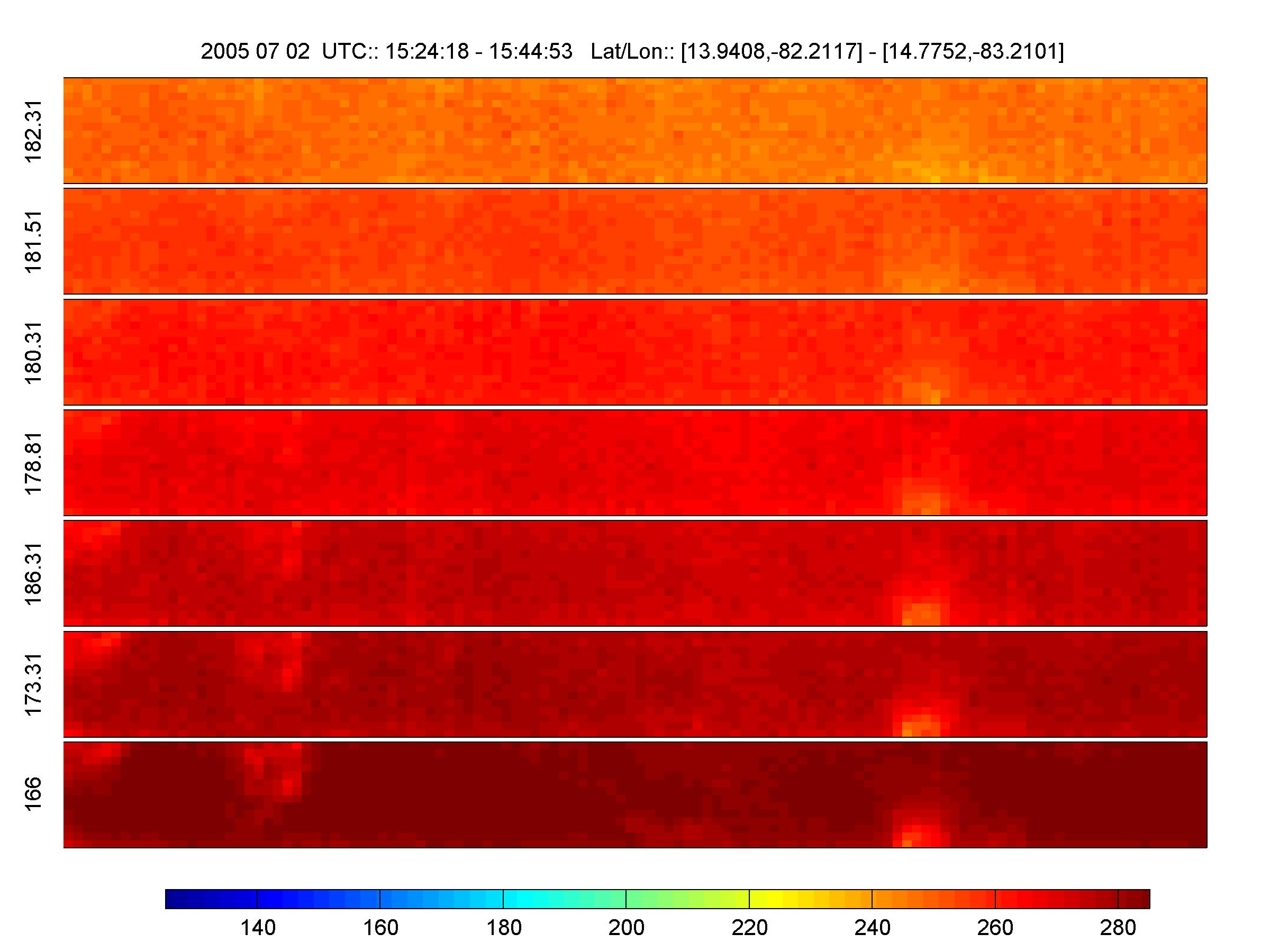Click the orange cold spot in bottom strip
1270x952 pixels.
pyautogui.click(x=908, y=842)
